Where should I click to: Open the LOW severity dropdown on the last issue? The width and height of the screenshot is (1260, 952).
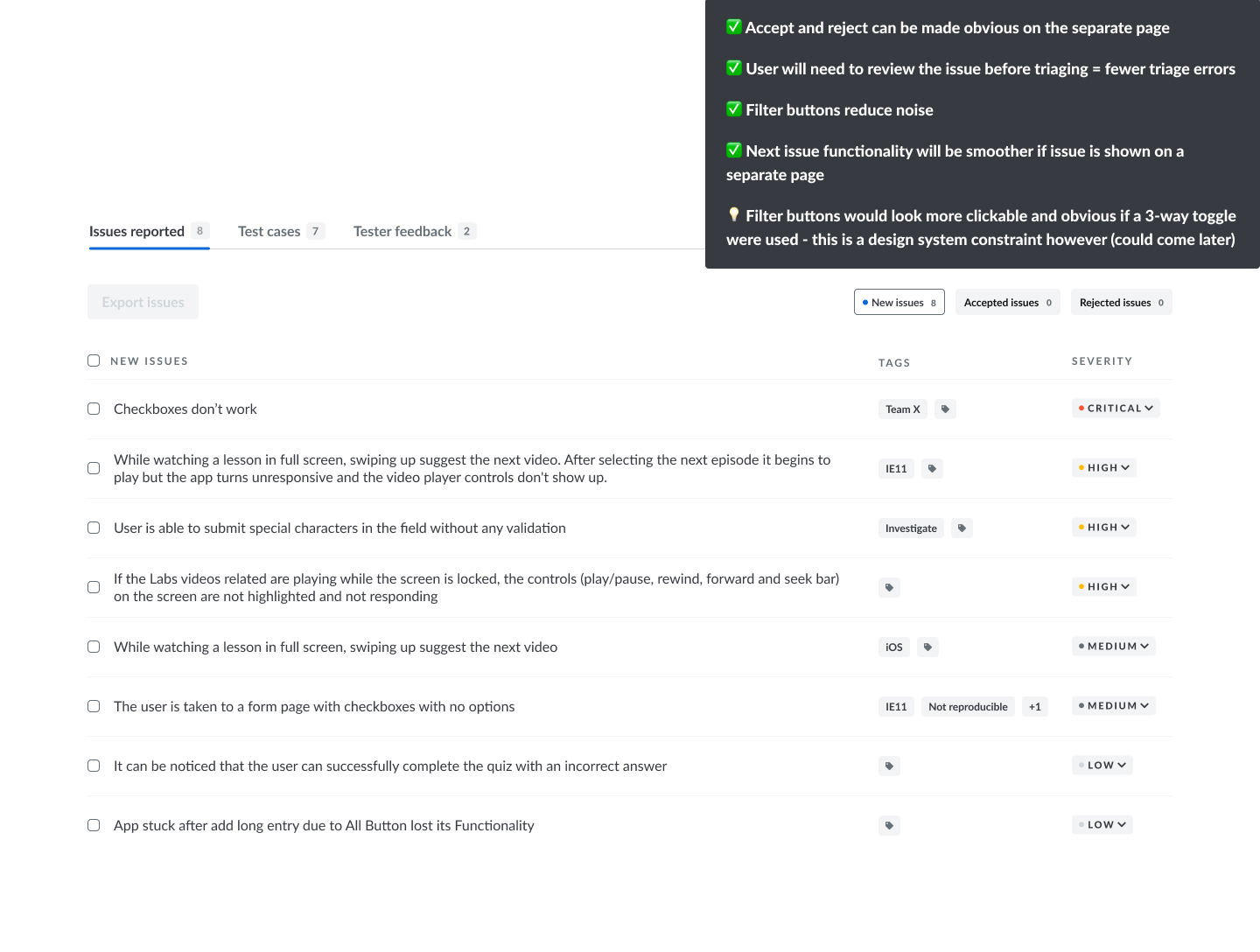pyautogui.click(x=1102, y=824)
